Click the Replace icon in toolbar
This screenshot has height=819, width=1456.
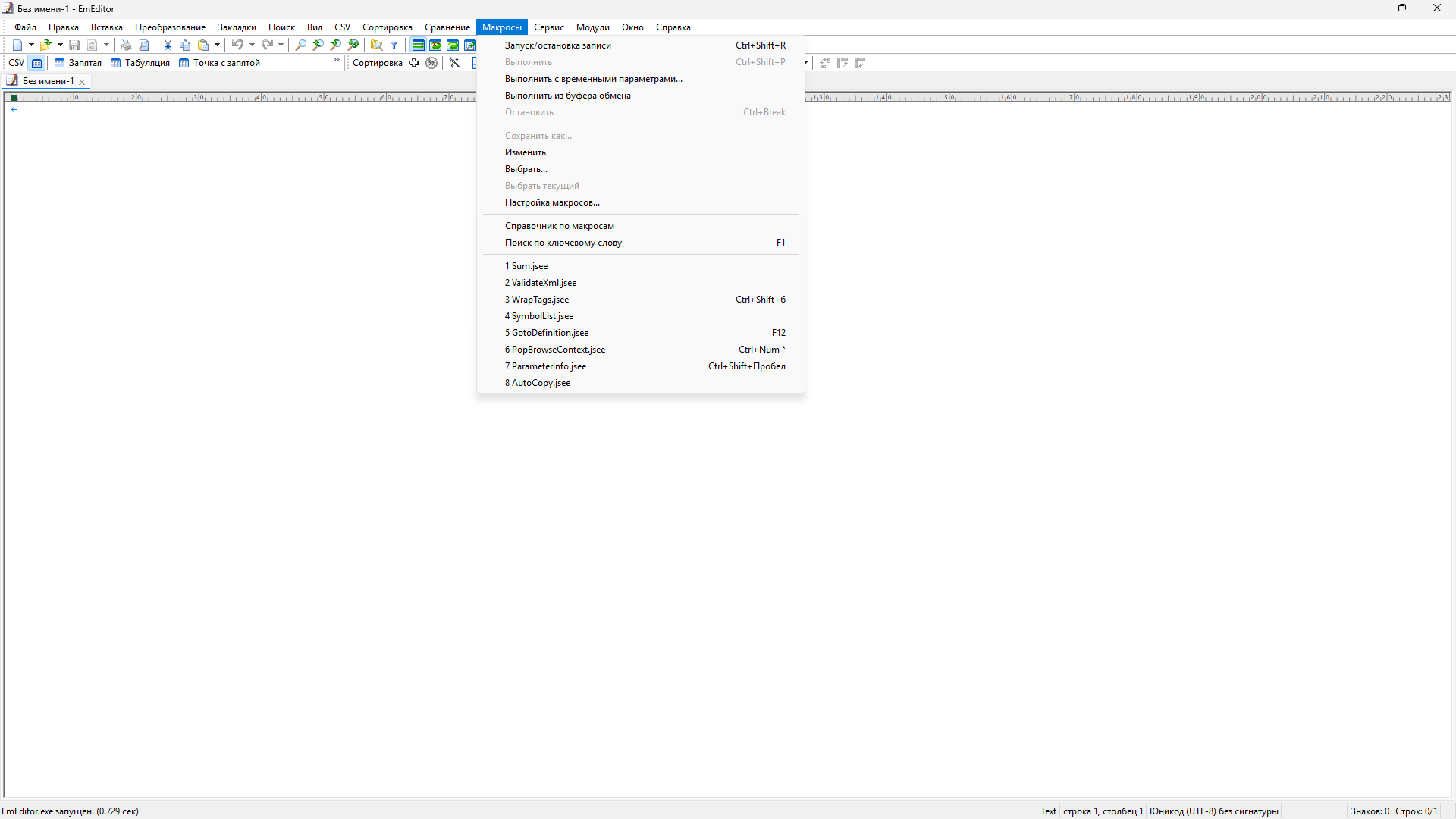pyautogui.click(x=353, y=45)
